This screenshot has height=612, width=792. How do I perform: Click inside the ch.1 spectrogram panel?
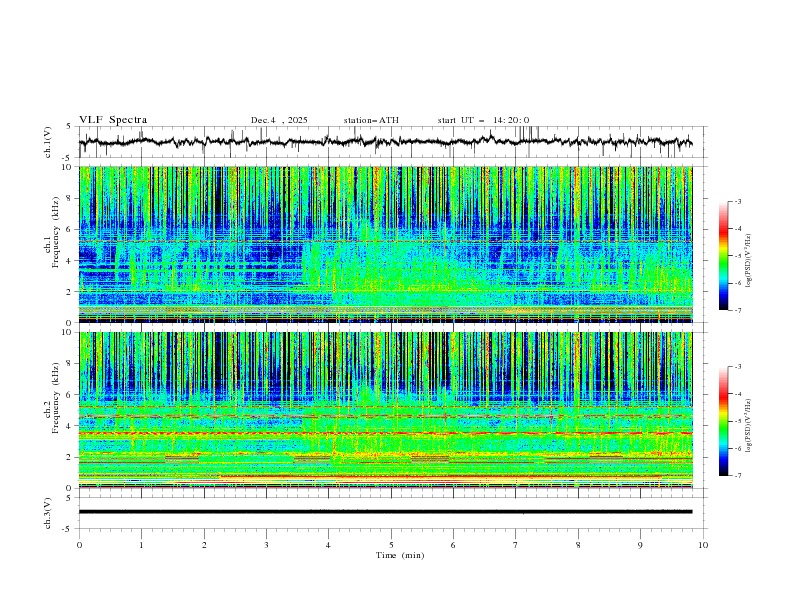coord(385,244)
